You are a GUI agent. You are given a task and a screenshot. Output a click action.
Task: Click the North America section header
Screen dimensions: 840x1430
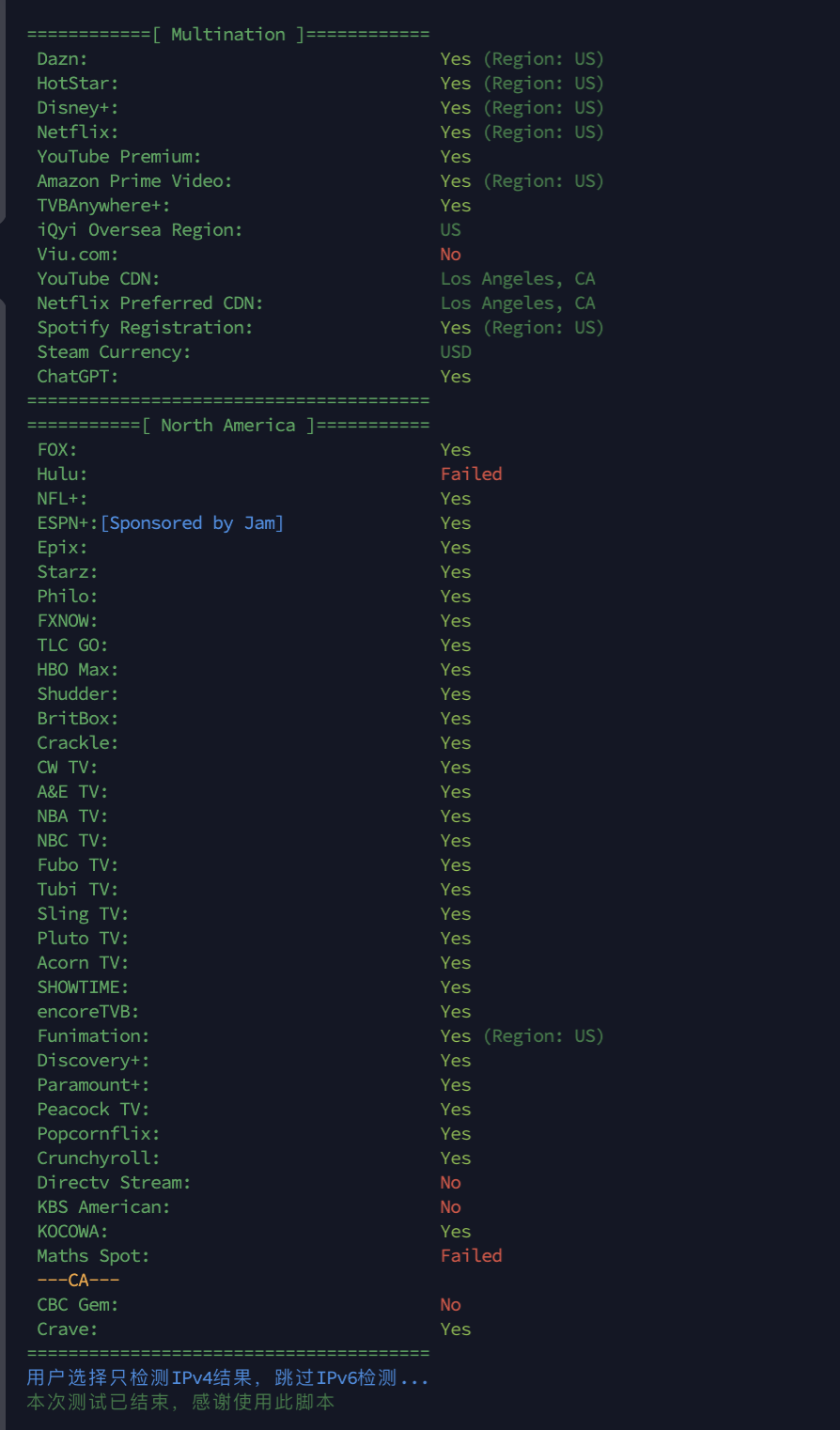tap(228, 426)
